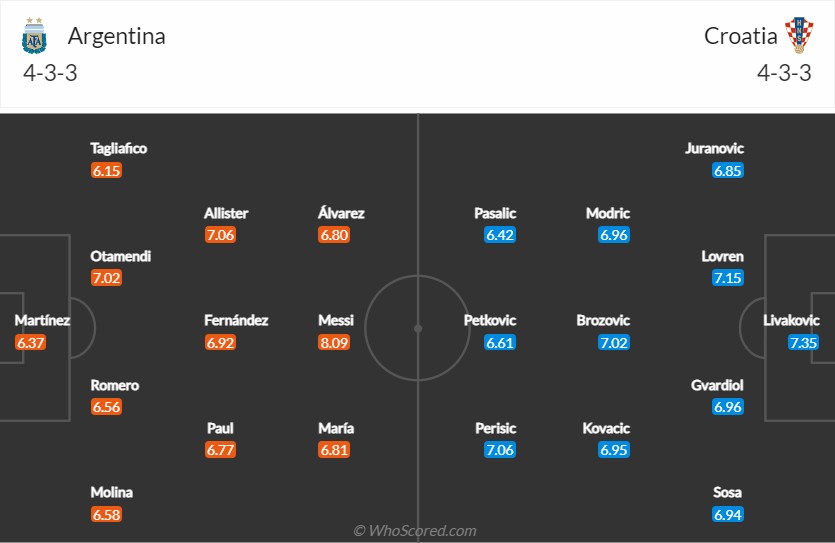
Task: Click Lovren's 7.15 rating badge
Action: pyautogui.click(x=727, y=278)
